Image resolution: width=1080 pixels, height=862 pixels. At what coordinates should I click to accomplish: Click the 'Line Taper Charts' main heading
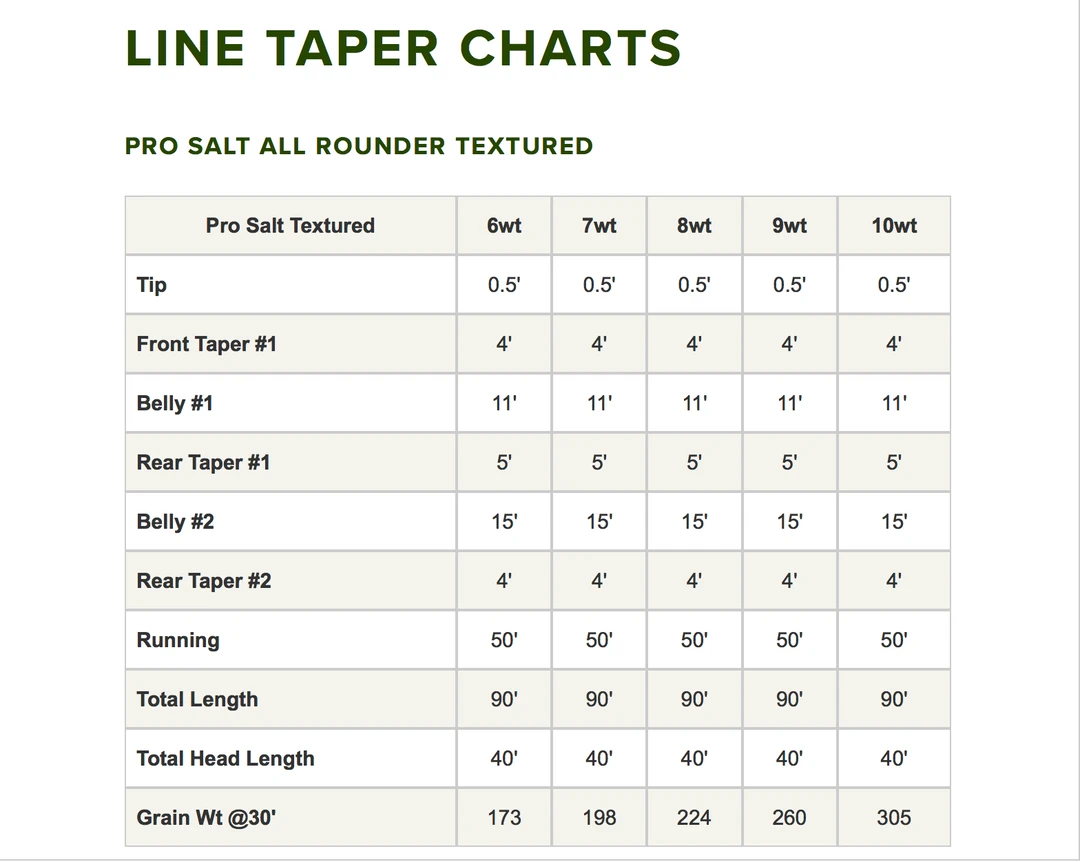(x=403, y=48)
